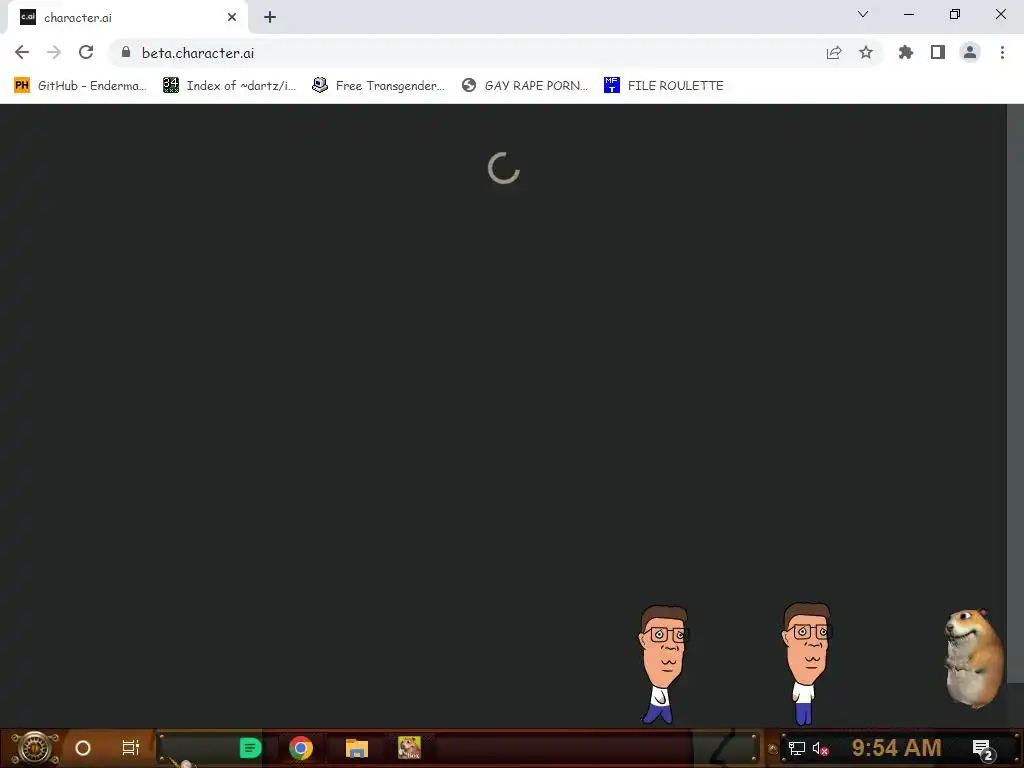Expand the tab search chevron
The height and width of the screenshot is (768, 1024).
[863, 14]
